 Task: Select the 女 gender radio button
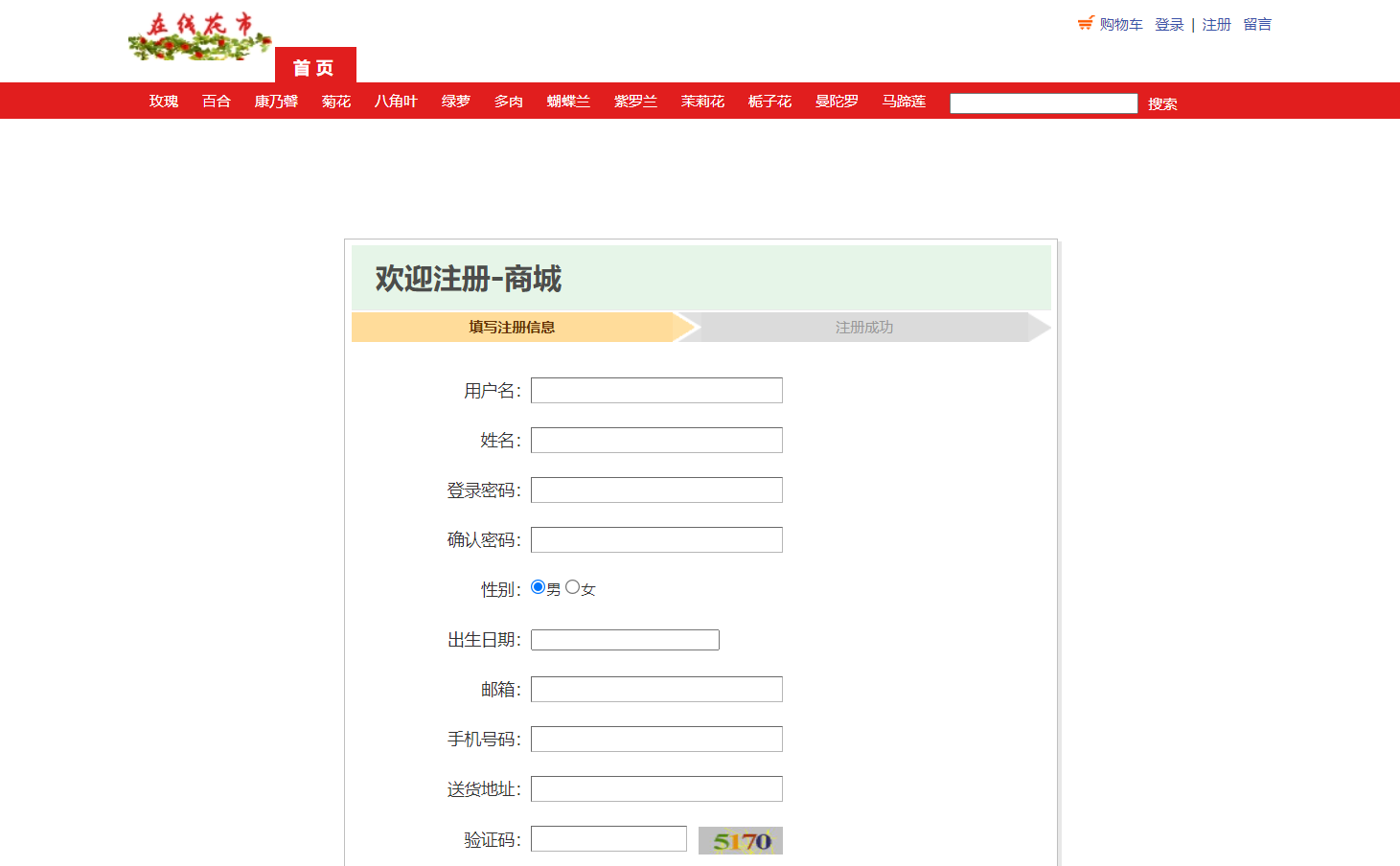[572, 587]
